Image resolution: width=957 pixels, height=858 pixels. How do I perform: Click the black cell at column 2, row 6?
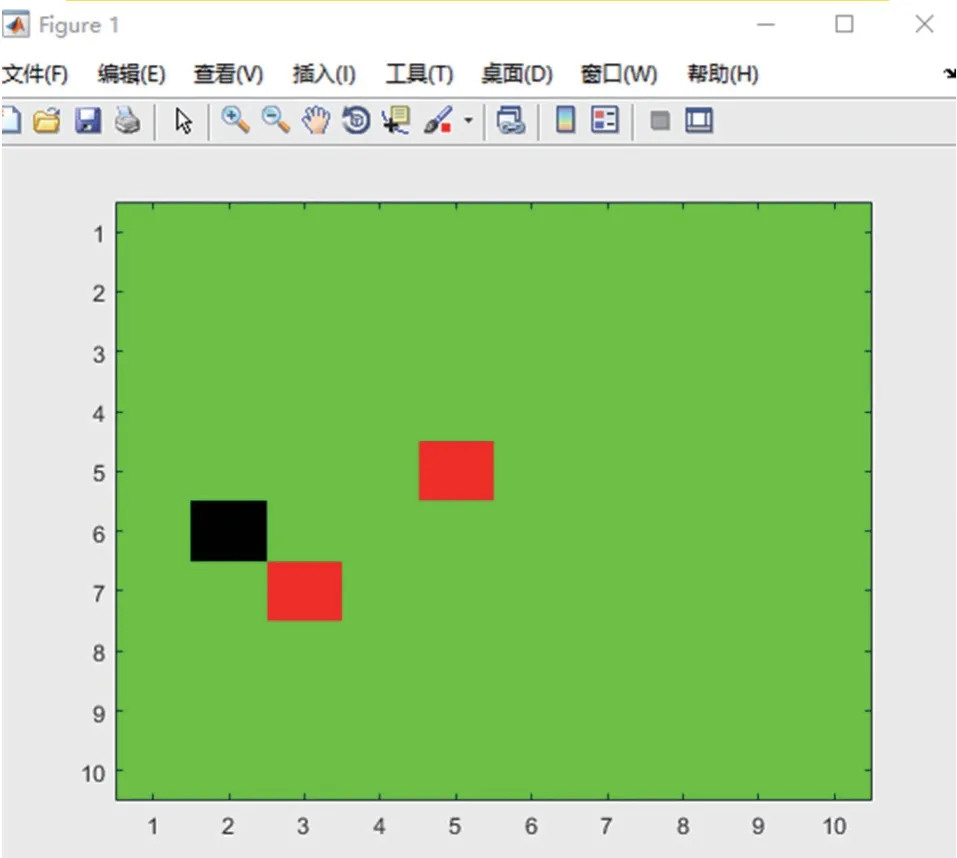[229, 531]
